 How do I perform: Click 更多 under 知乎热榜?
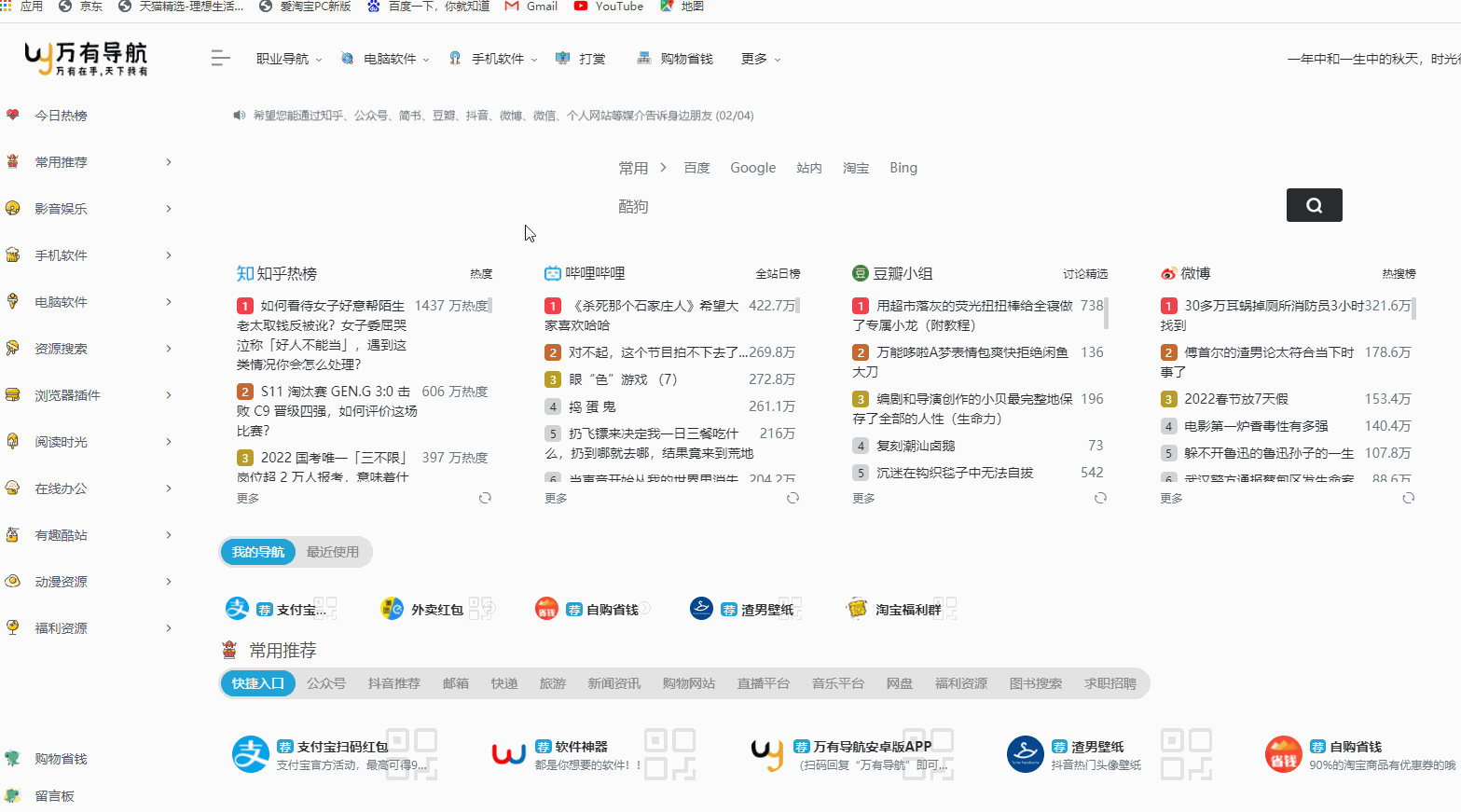point(248,499)
